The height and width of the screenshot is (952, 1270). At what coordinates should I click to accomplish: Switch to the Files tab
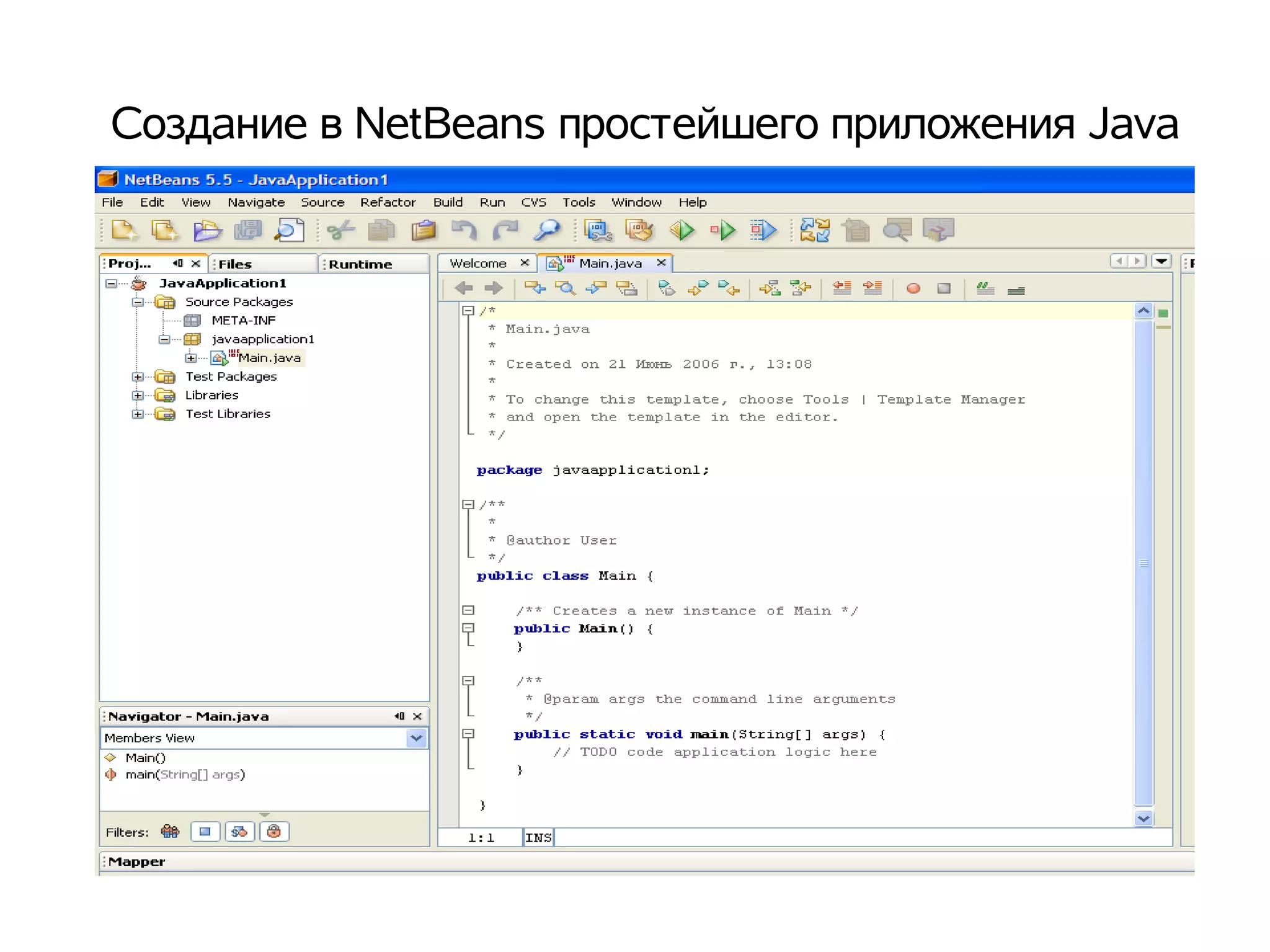coord(263,264)
